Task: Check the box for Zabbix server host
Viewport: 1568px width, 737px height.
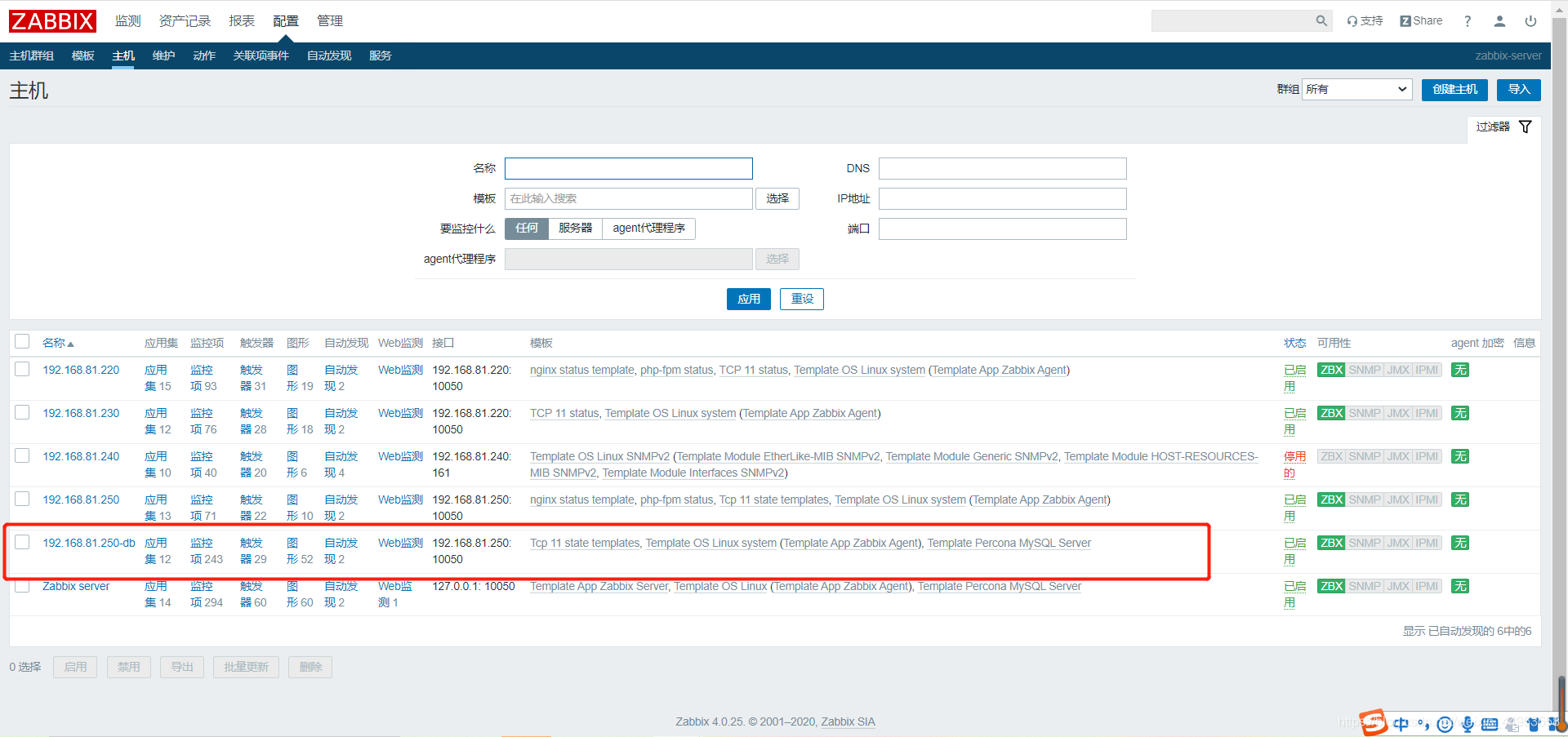Action: pyautogui.click(x=22, y=585)
